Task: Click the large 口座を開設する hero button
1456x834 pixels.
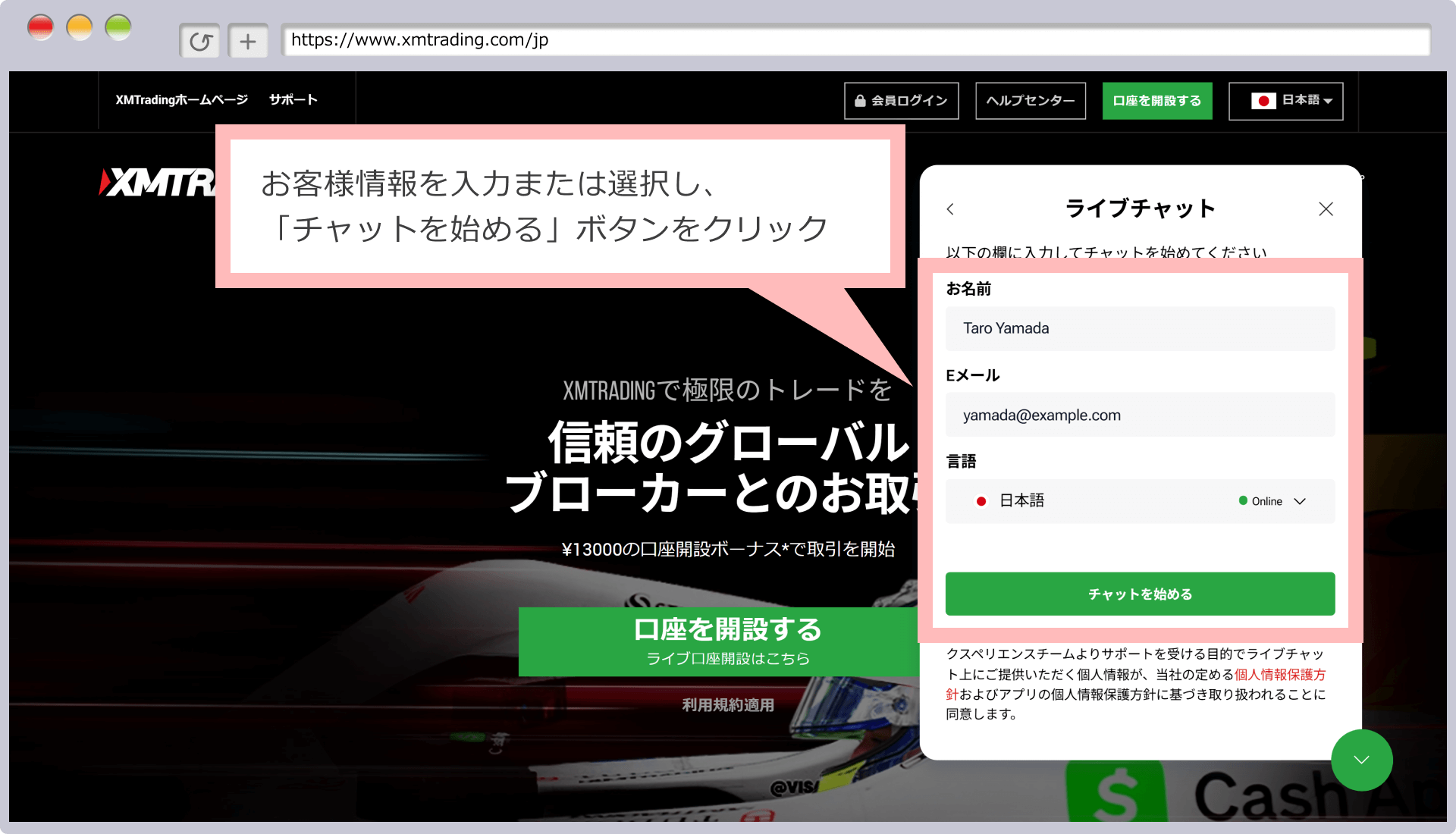Action: tap(720, 641)
